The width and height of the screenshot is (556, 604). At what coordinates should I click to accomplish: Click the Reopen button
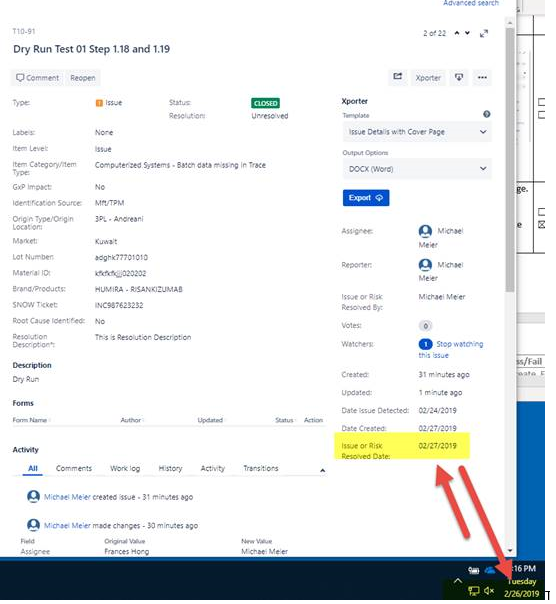click(83, 78)
